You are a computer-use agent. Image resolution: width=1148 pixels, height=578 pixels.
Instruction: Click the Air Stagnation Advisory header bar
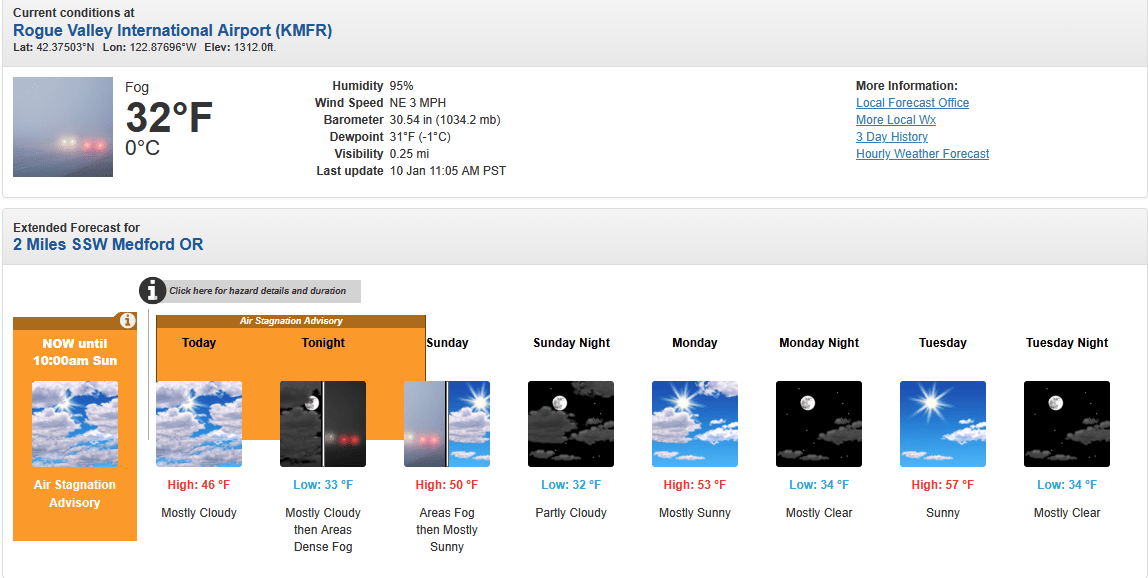point(291,321)
